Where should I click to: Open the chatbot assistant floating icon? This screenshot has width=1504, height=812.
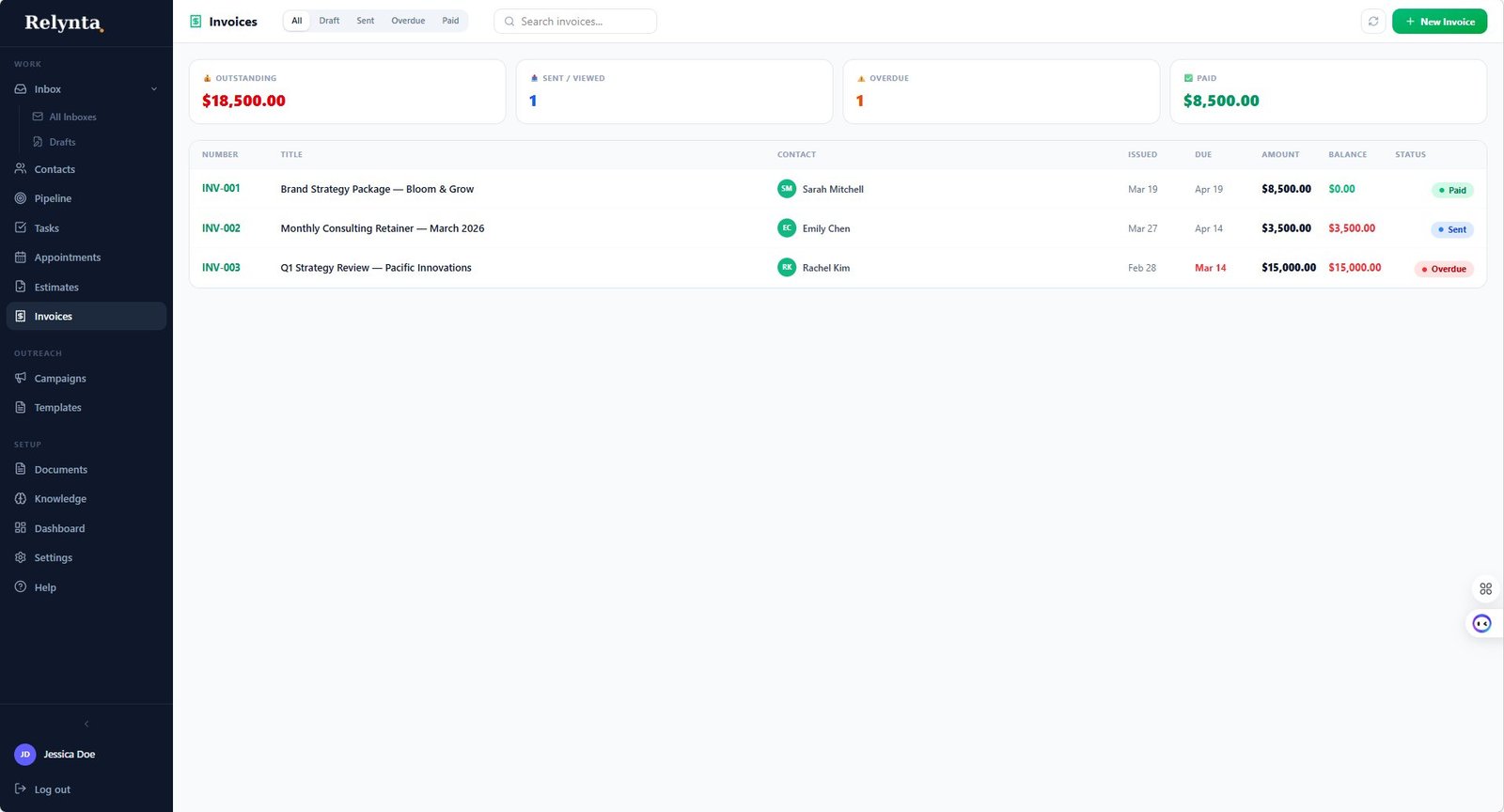[x=1481, y=624]
